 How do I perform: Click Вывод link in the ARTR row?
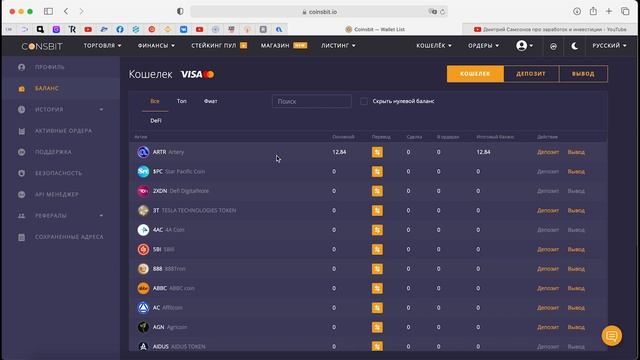tap(576, 152)
